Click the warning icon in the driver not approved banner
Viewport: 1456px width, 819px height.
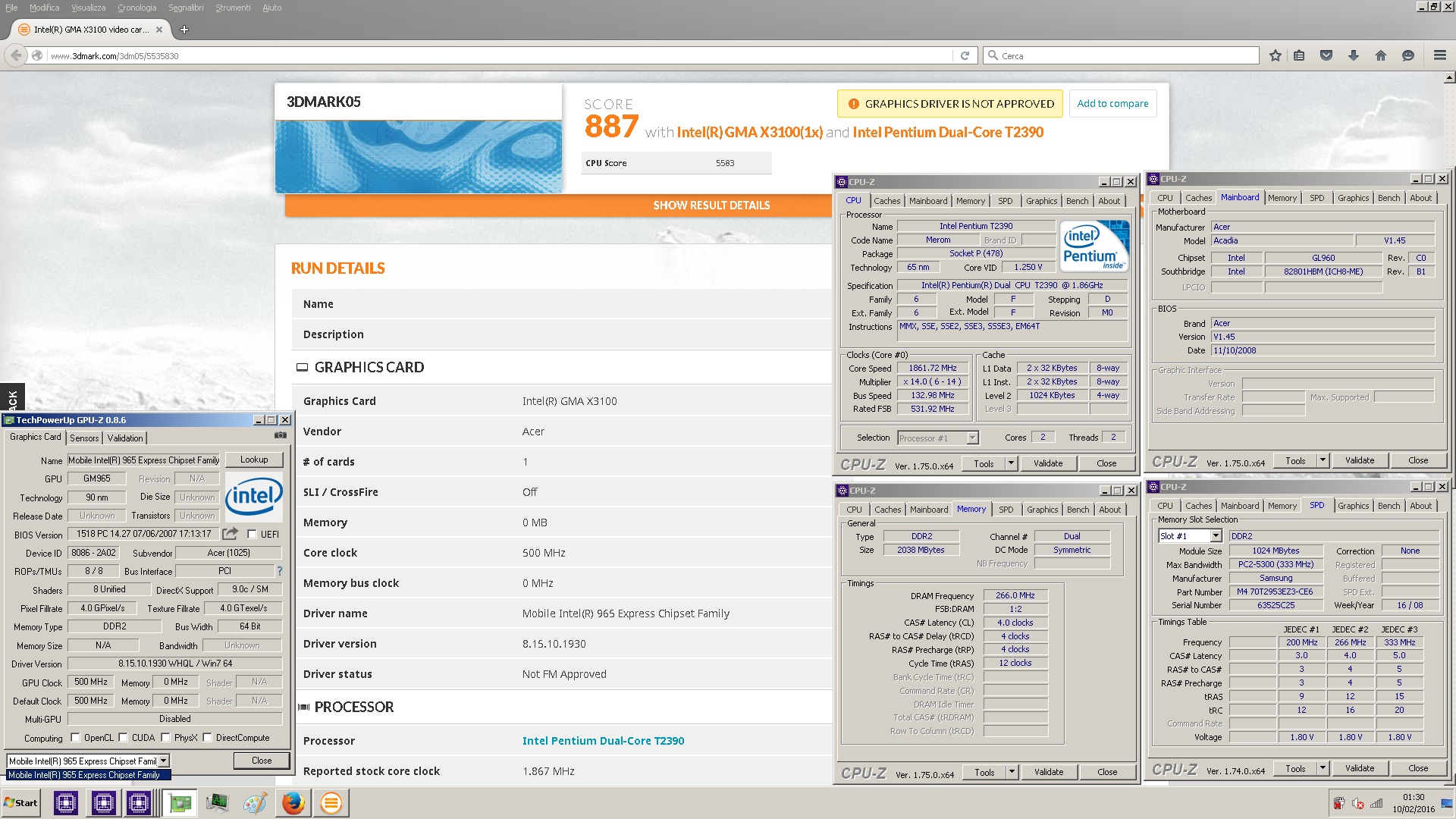click(853, 104)
